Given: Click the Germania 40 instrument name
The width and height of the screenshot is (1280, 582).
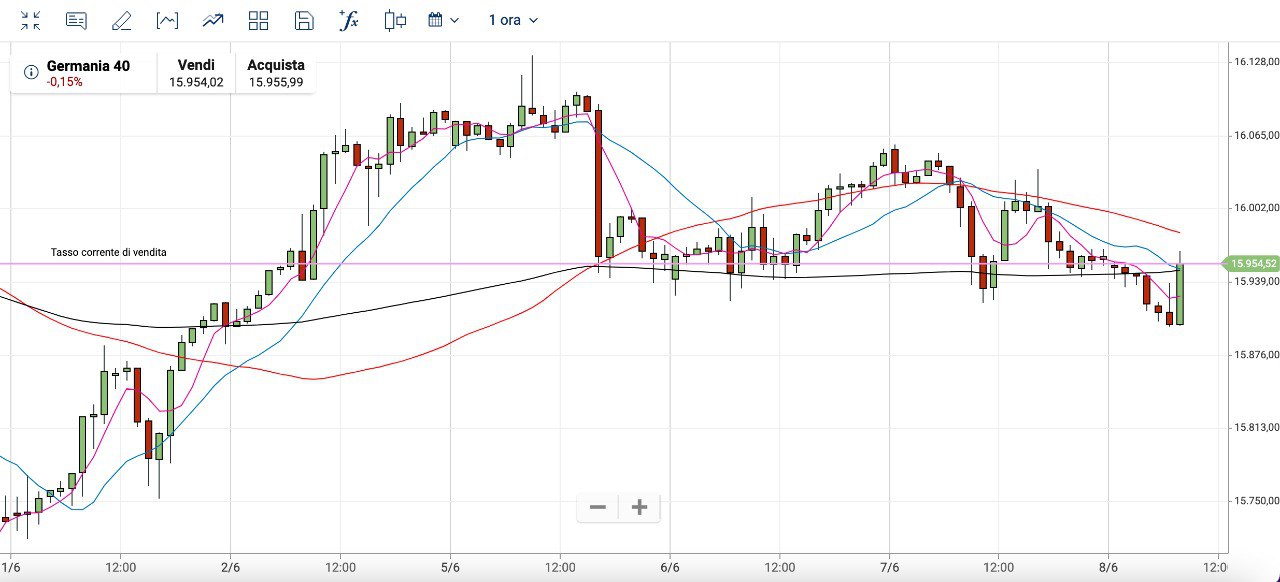Looking at the screenshot, I should pos(88,66).
